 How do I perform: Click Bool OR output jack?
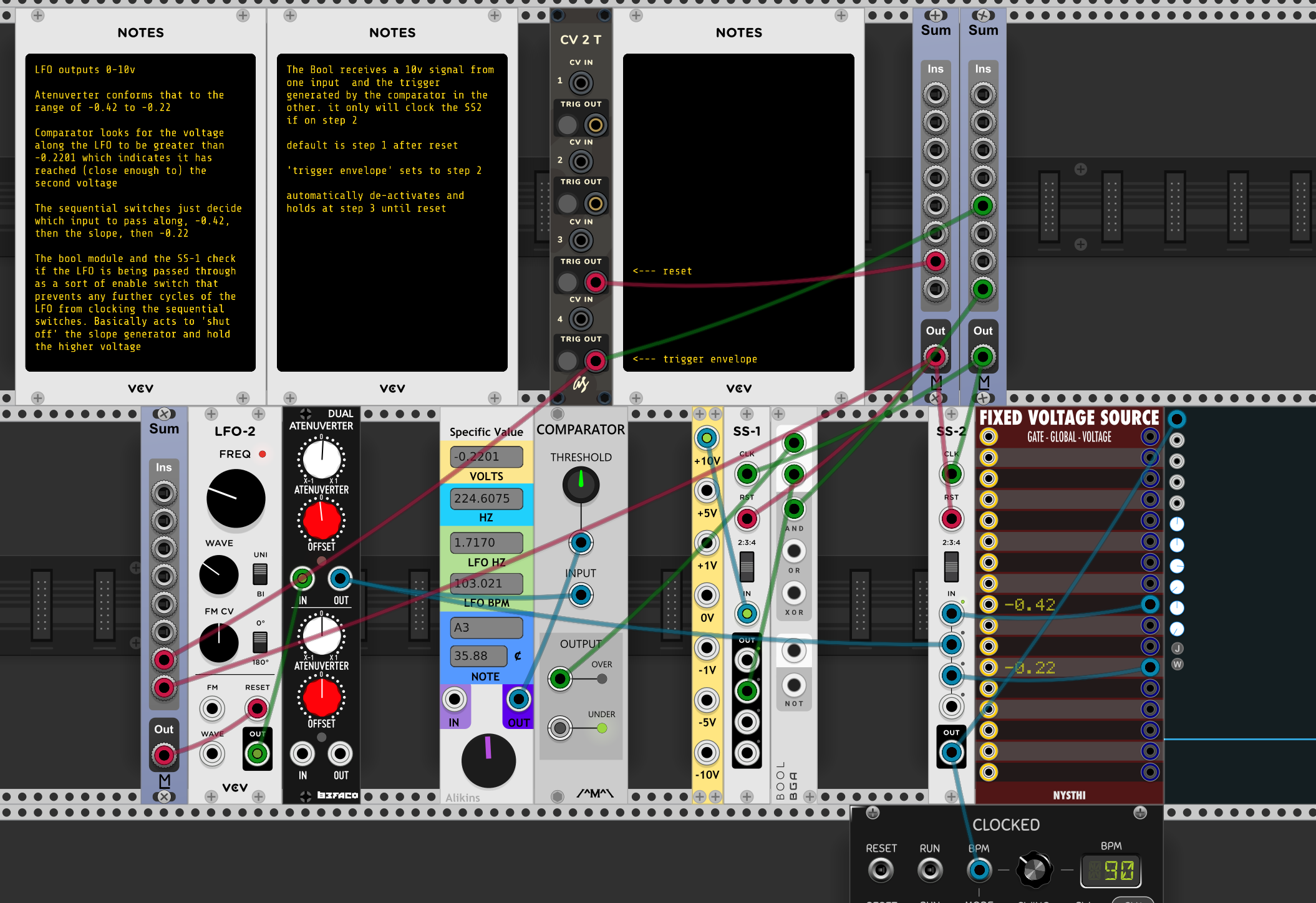pos(794,551)
